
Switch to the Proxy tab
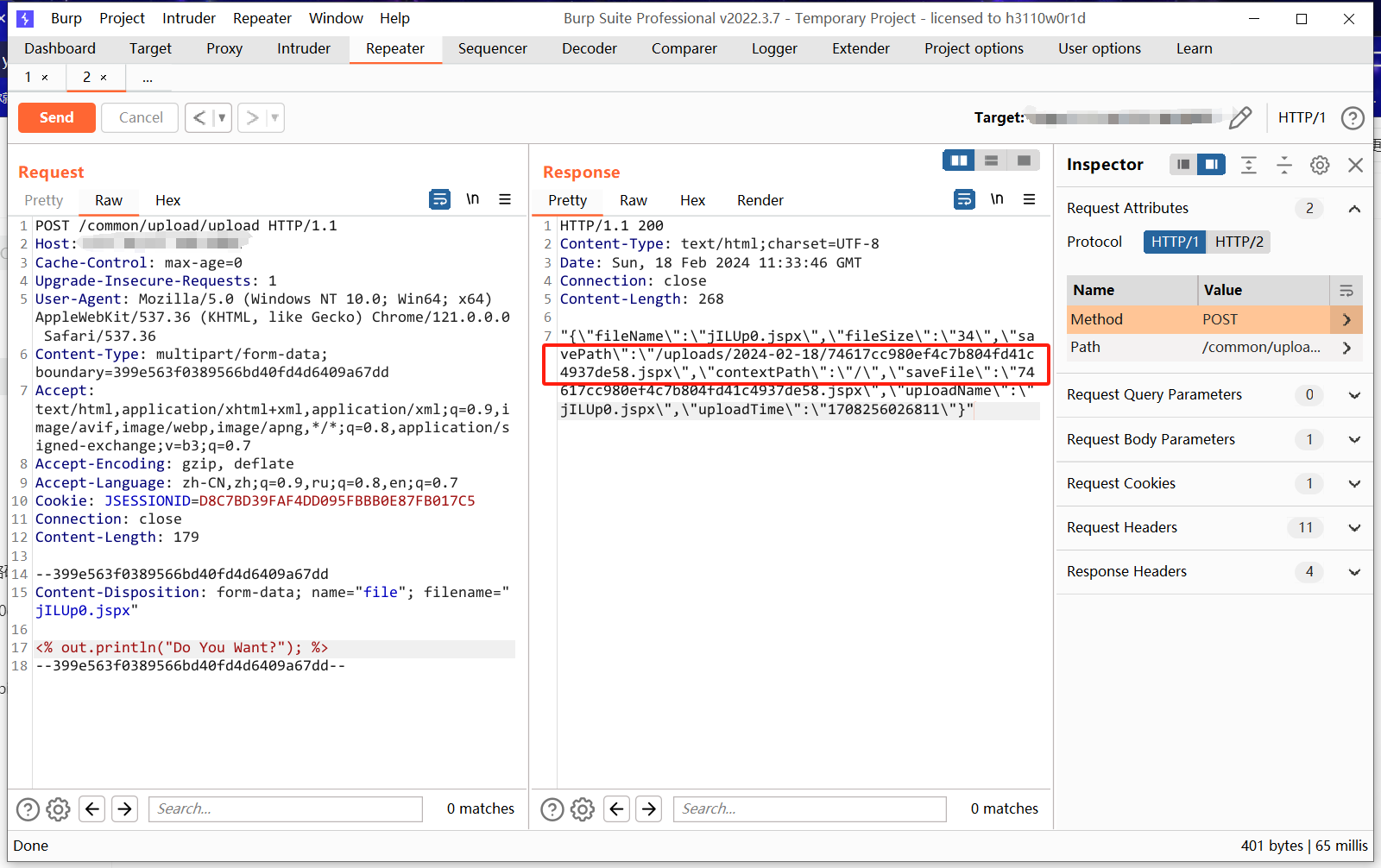click(224, 48)
